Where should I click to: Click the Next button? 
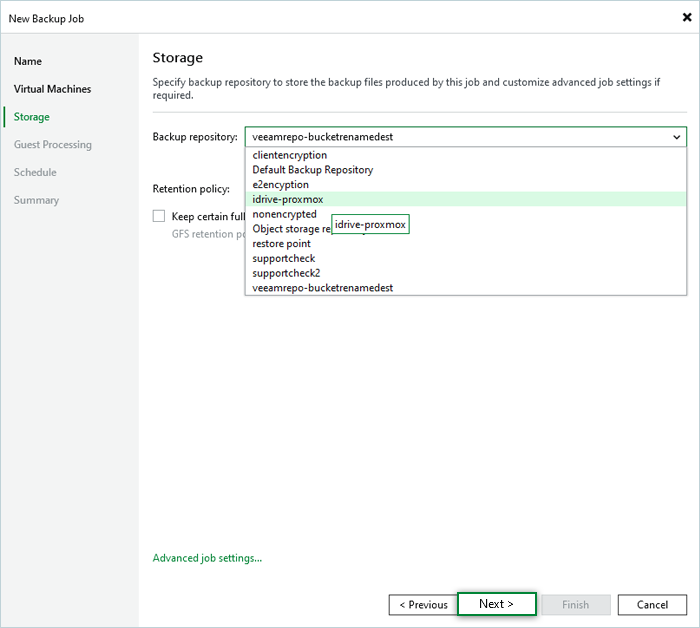tap(496, 604)
